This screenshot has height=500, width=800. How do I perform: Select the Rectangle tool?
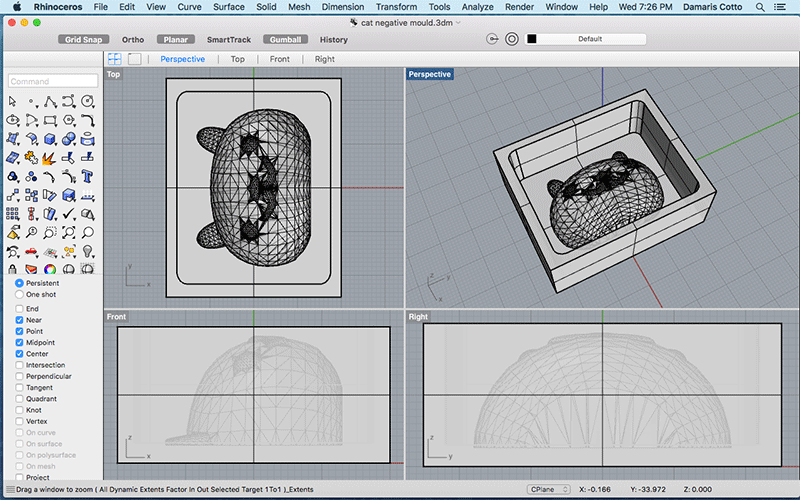point(50,120)
